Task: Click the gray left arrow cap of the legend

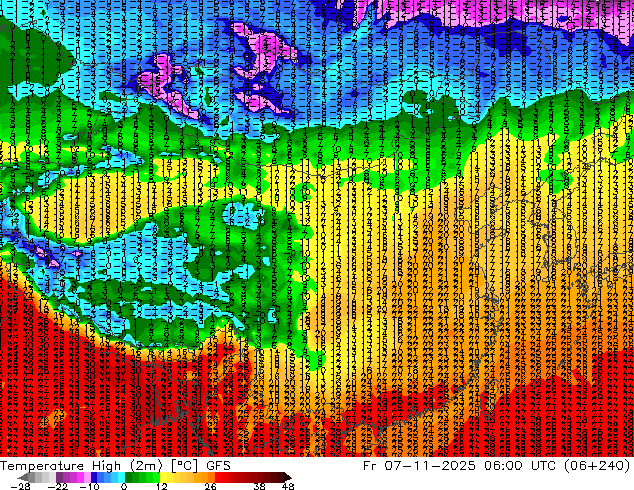Action: 23,477
